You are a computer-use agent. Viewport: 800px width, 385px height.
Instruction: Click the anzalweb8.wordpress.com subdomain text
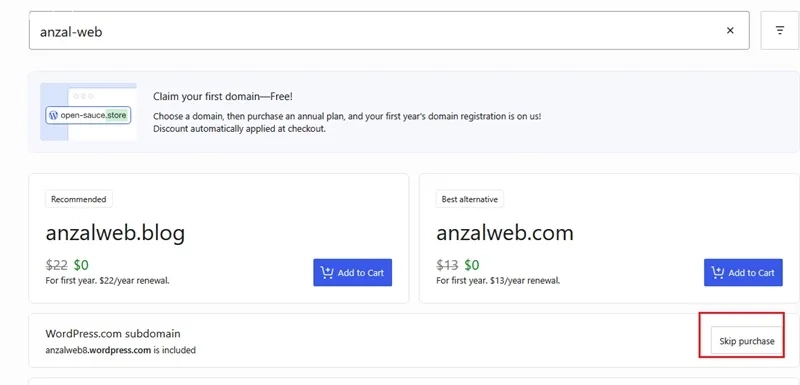[98, 350]
